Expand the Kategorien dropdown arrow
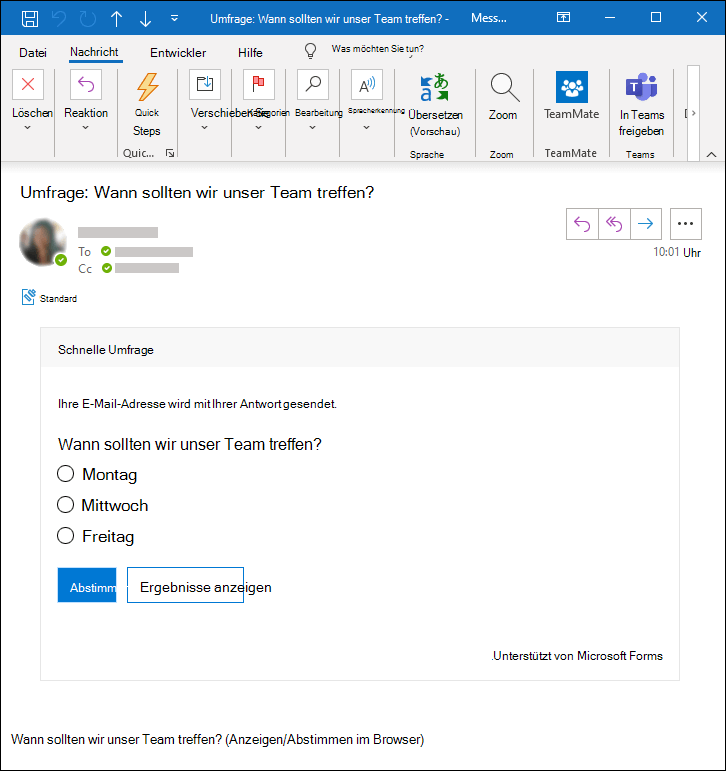 click(x=258, y=127)
